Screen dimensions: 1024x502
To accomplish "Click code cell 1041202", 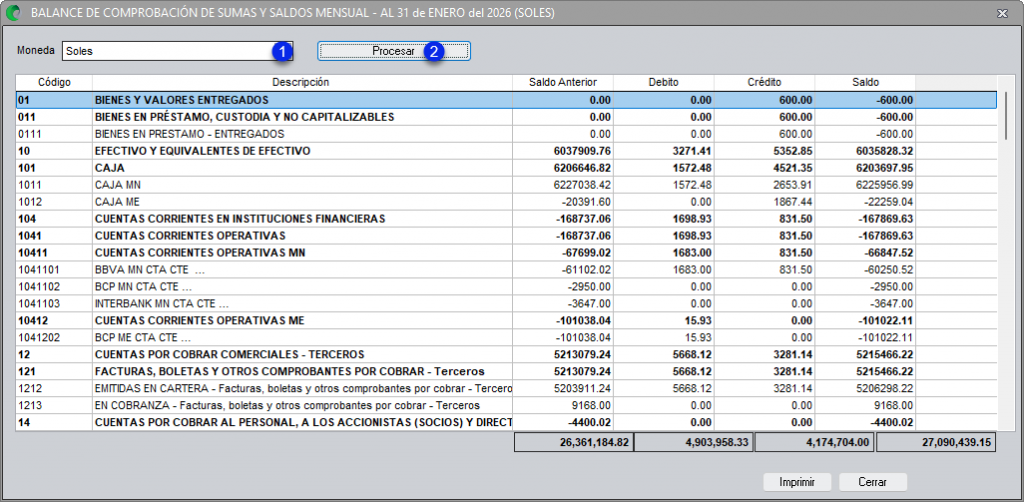I will coord(54,337).
